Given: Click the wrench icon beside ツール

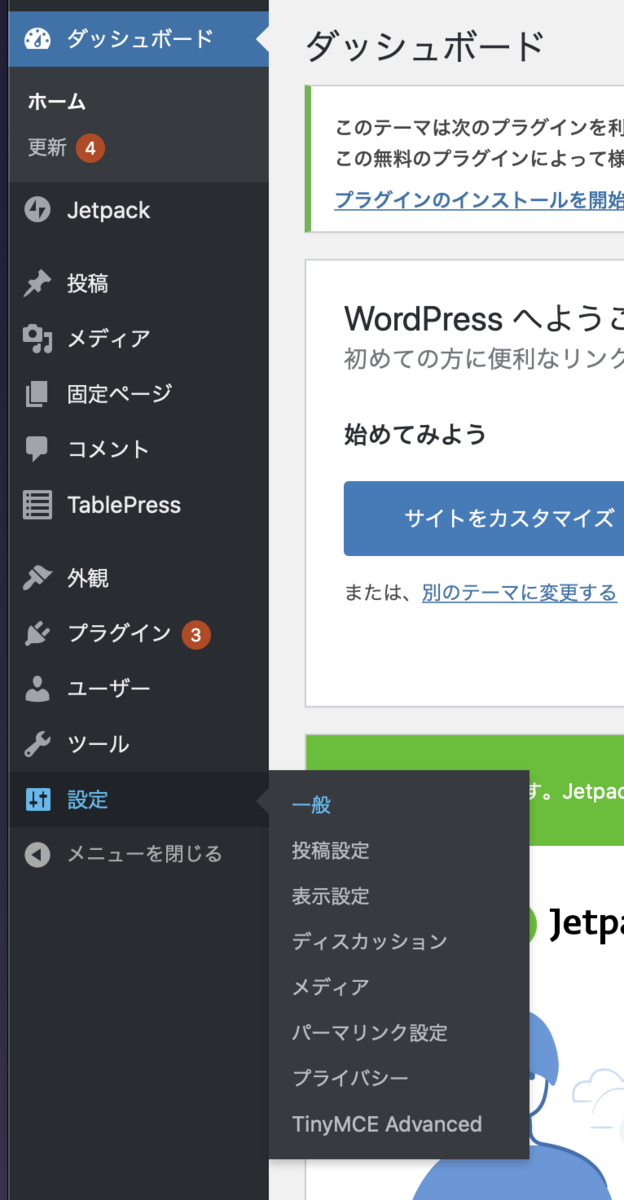Looking at the screenshot, I should 37,744.
